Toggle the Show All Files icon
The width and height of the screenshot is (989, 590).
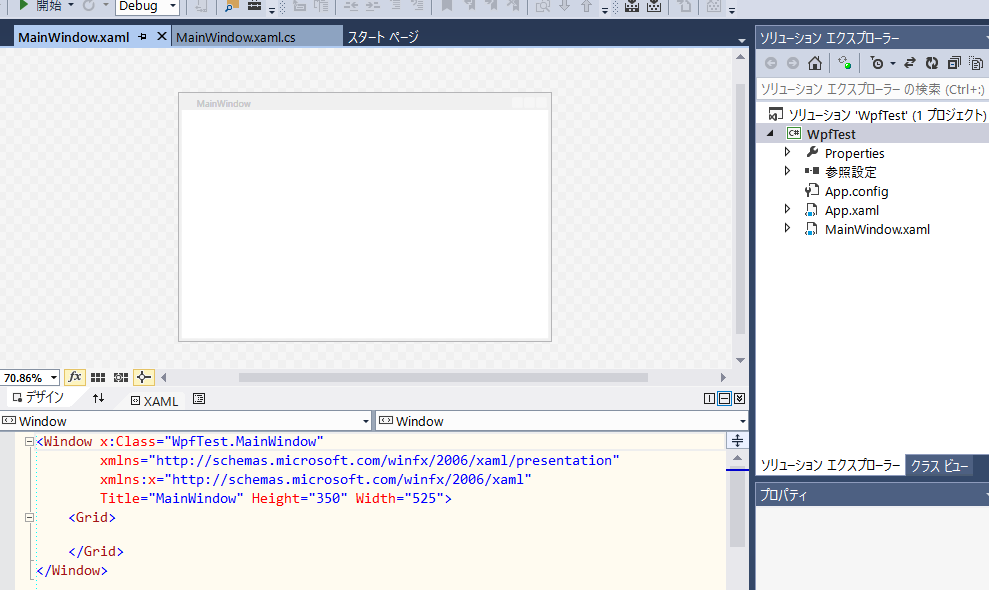coord(976,63)
